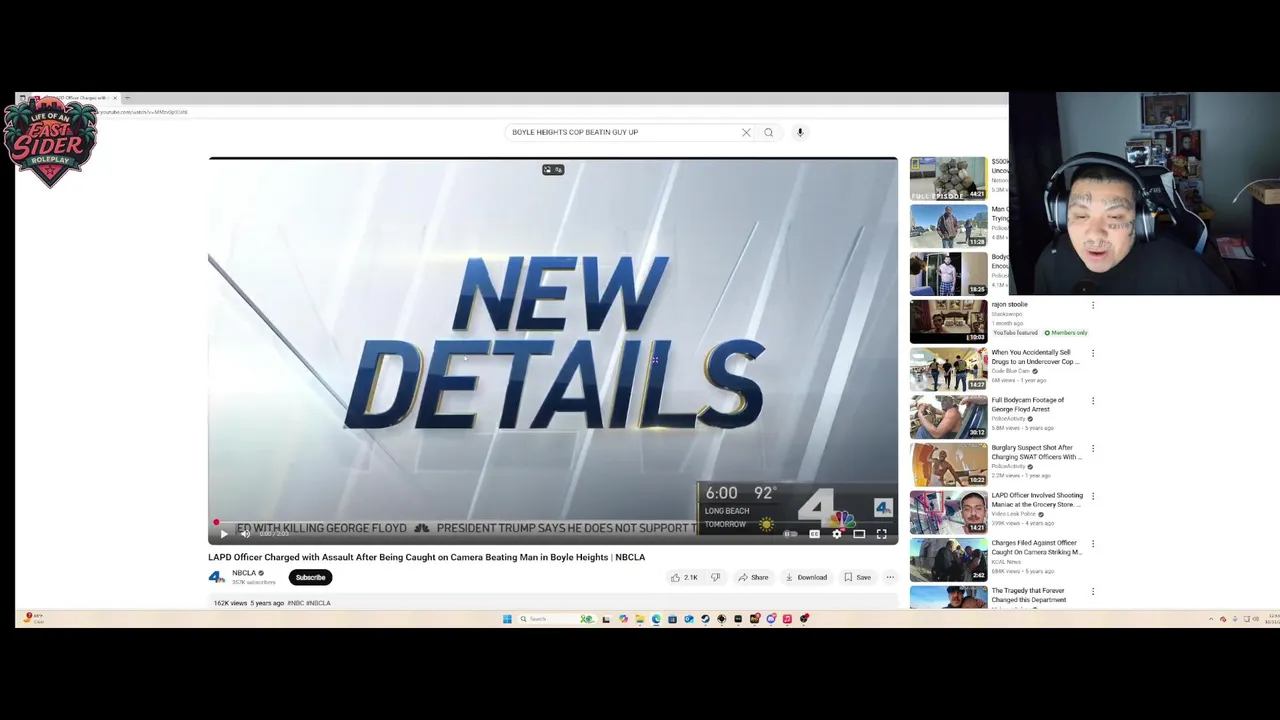Toggle the autoplay switch in the player
Viewport: 1280px width, 720px height.
click(x=790, y=534)
